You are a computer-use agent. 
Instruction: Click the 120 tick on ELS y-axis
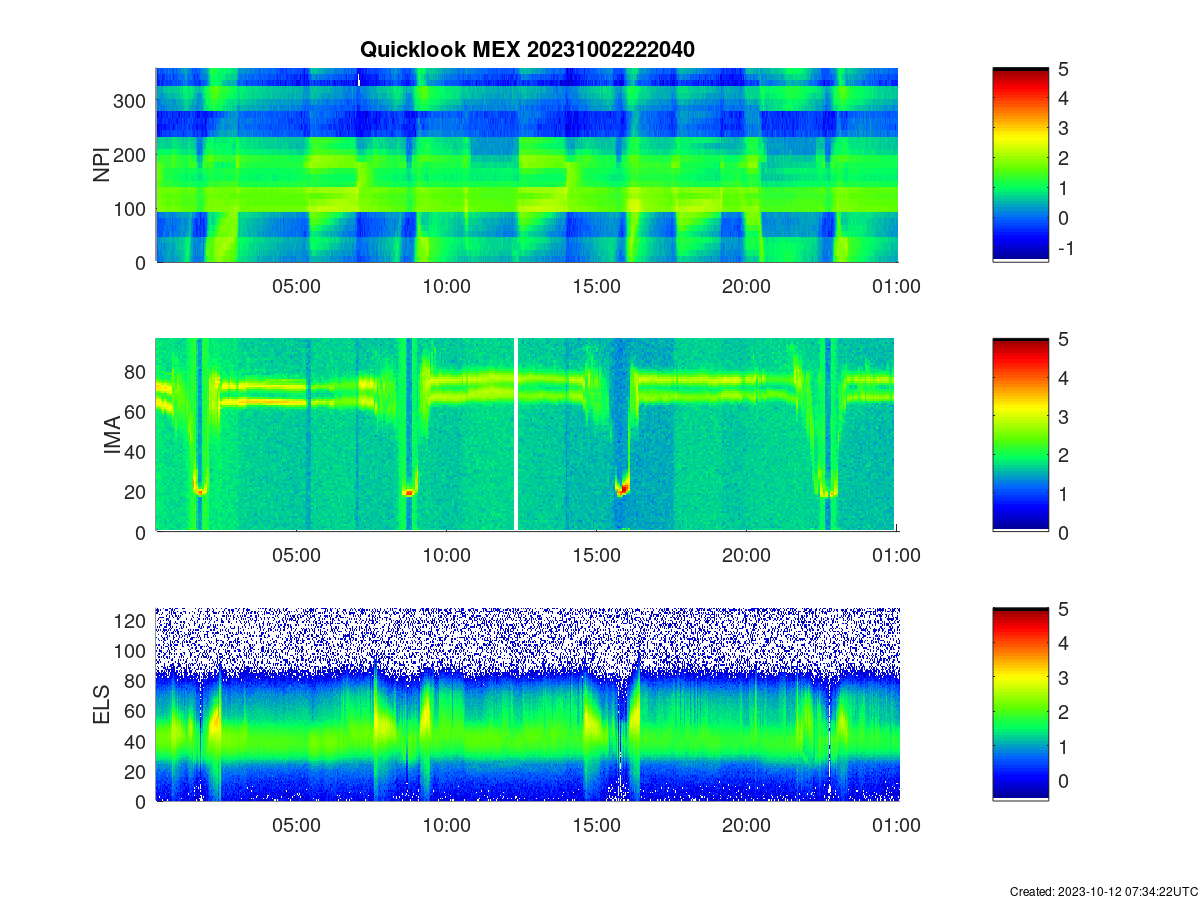131,621
